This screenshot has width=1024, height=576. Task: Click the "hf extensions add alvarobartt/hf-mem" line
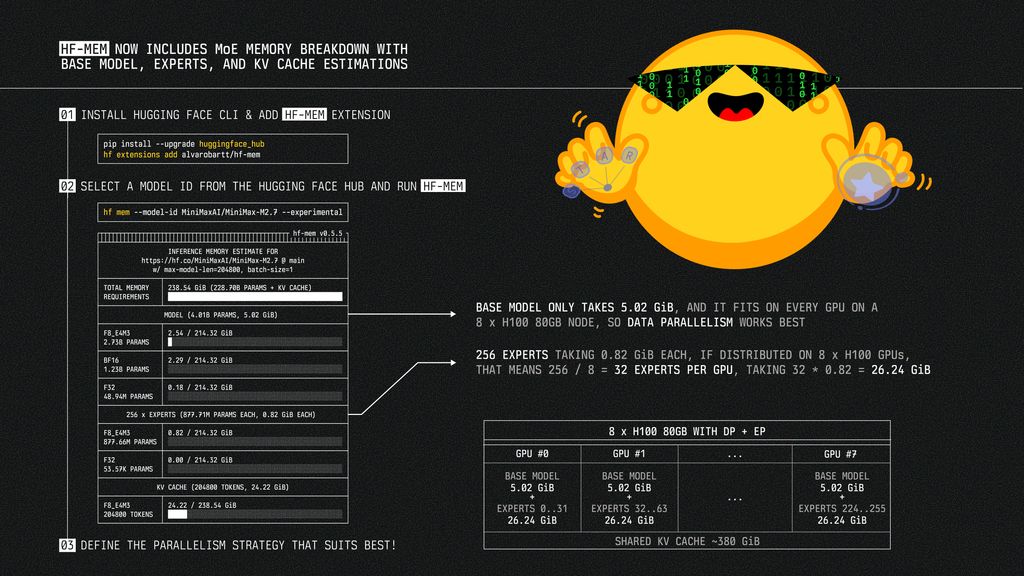tap(182, 155)
